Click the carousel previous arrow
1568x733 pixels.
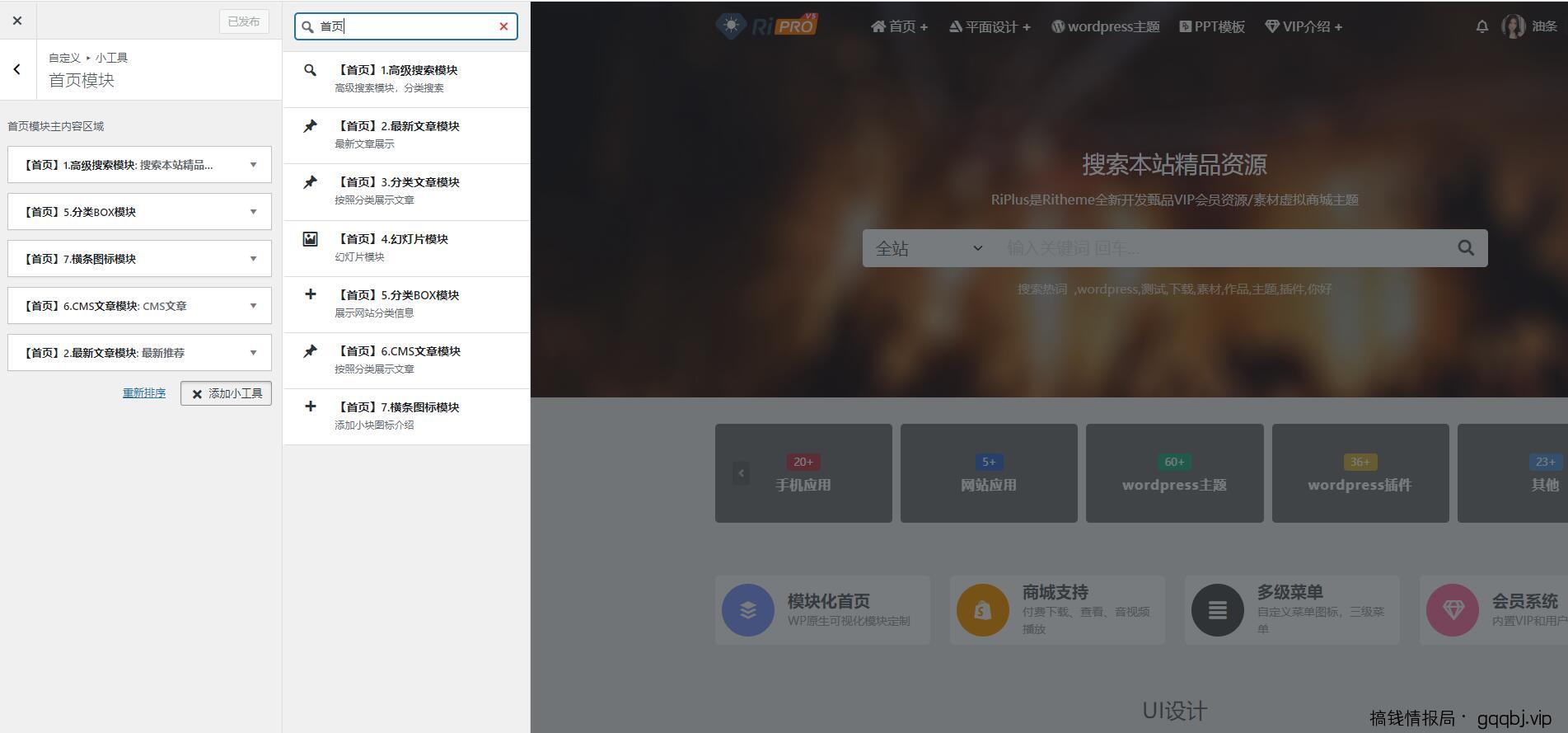(741, 473)
